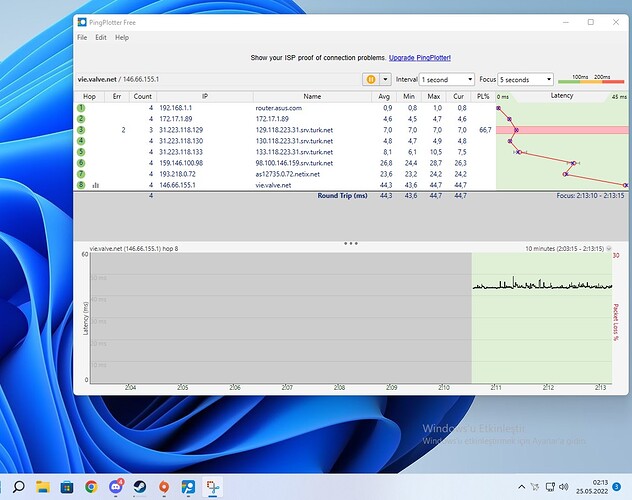Image resolution: width=632 pixels, height=500 pixels.
Task: Click the Count column header
Action: tap(143, 97)
